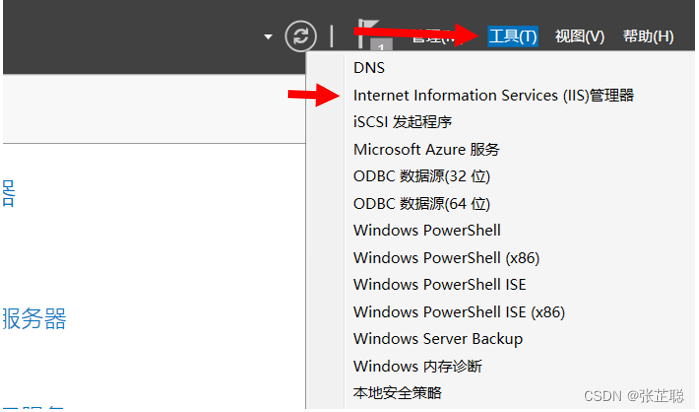Open ODBC 数据源(32 位)
Image resolution: width=699 pixels, height=412 pixels.
[422, 177]
